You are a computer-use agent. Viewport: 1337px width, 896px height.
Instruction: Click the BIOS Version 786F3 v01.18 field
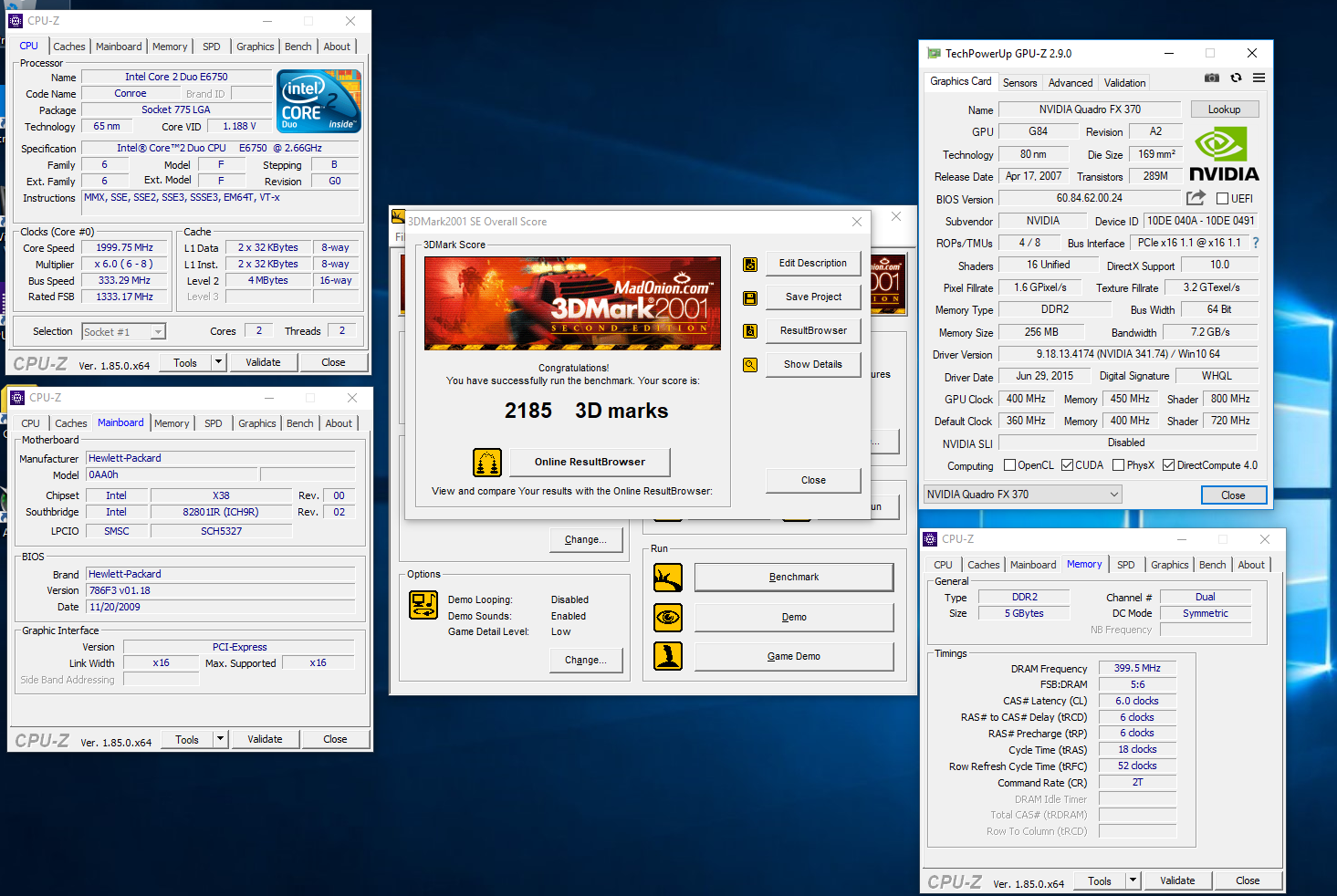(221, 590)
